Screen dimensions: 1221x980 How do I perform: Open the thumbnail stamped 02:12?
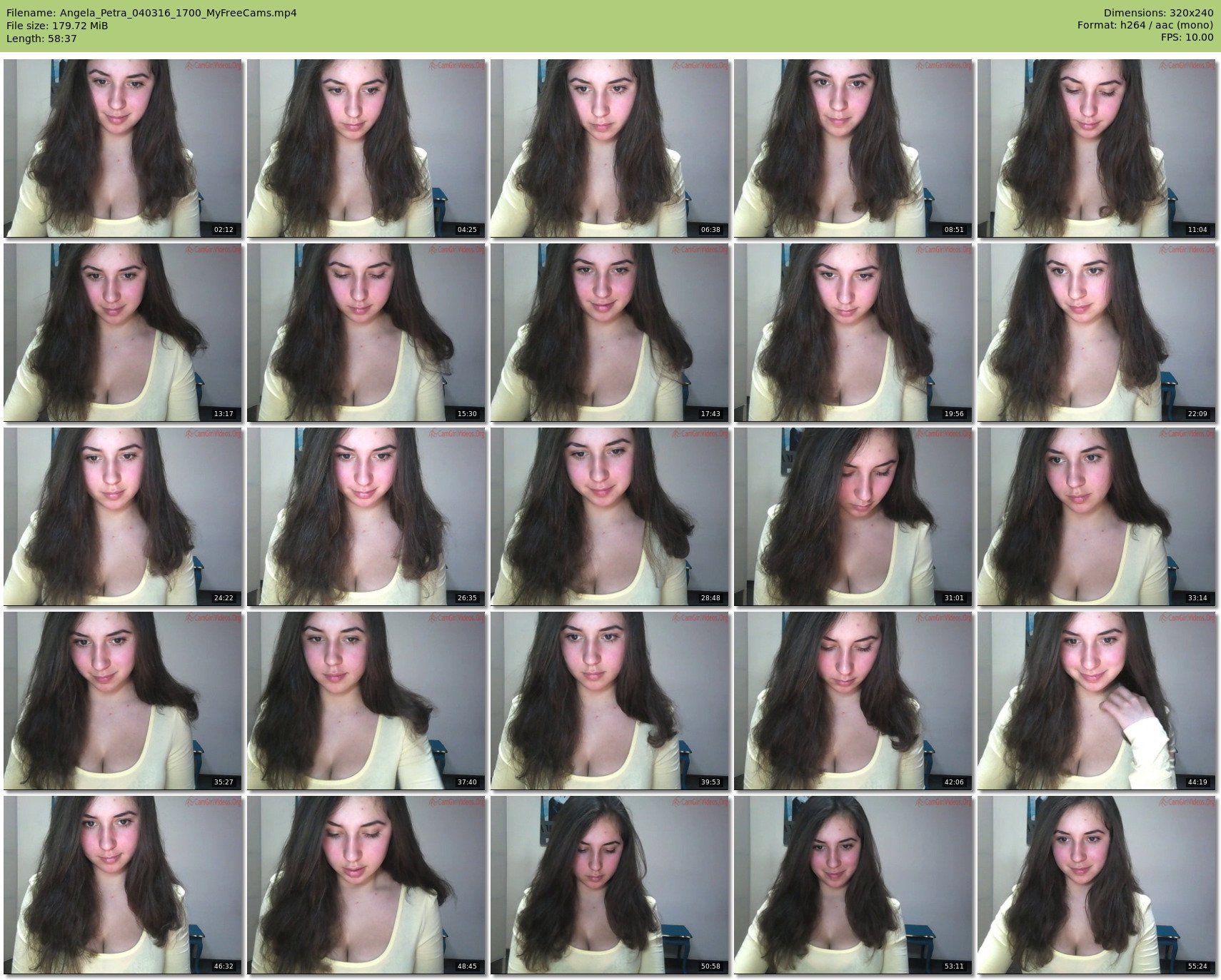tap(123, 148)
